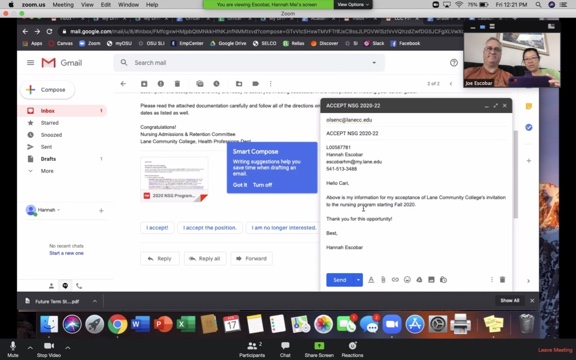Click the archive icon in mail toolbar
The height and width of the screenshot is (360, 576).
(144, 84)
